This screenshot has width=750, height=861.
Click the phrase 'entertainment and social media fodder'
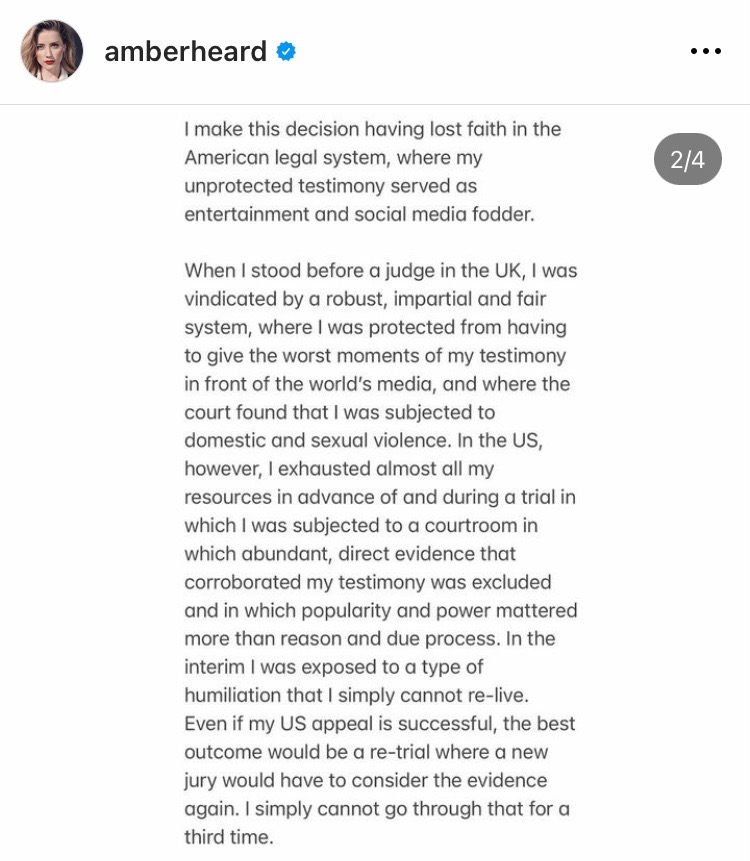point(358,214)
